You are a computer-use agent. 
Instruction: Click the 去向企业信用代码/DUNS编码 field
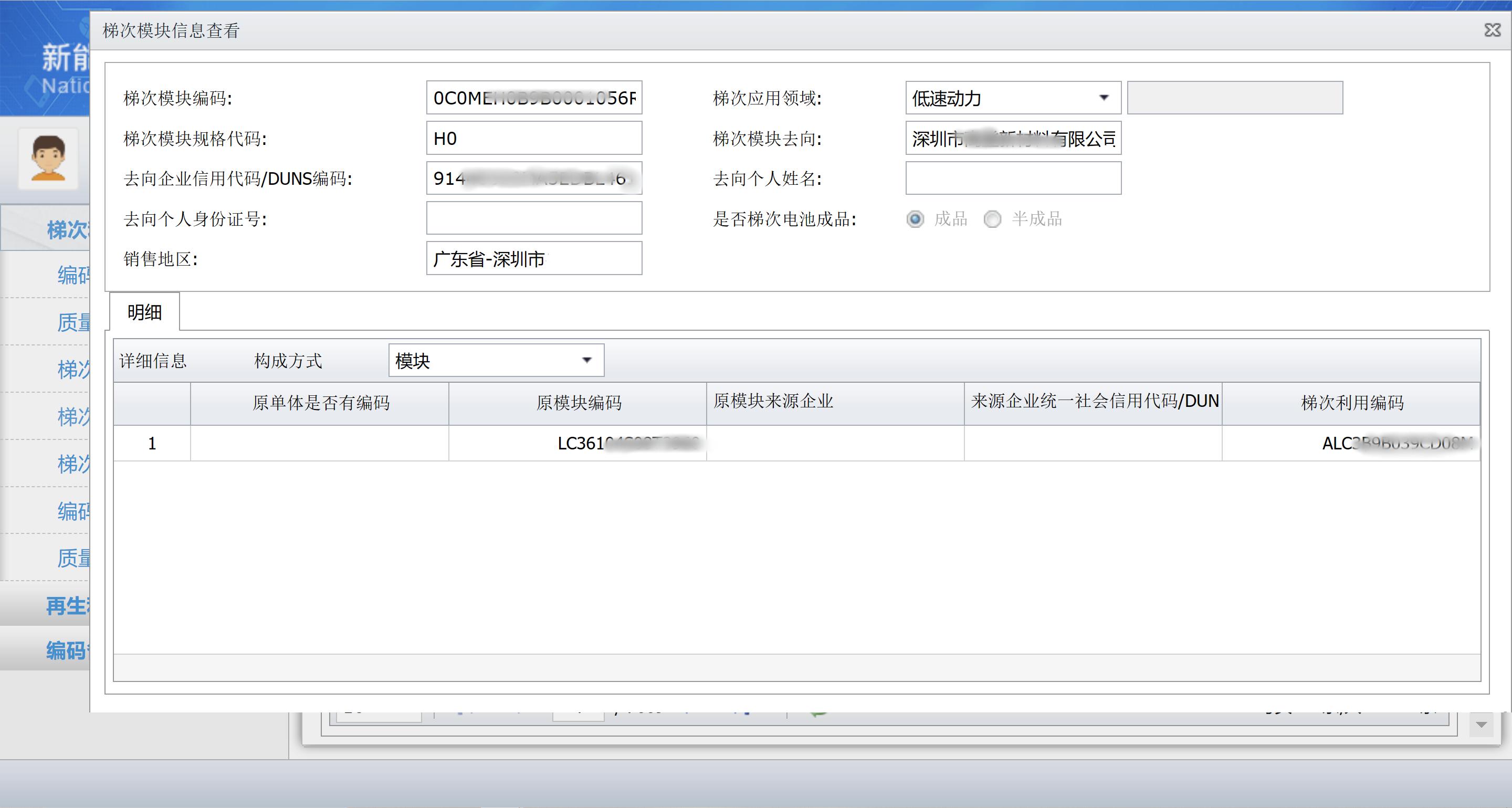pos(534,178)
